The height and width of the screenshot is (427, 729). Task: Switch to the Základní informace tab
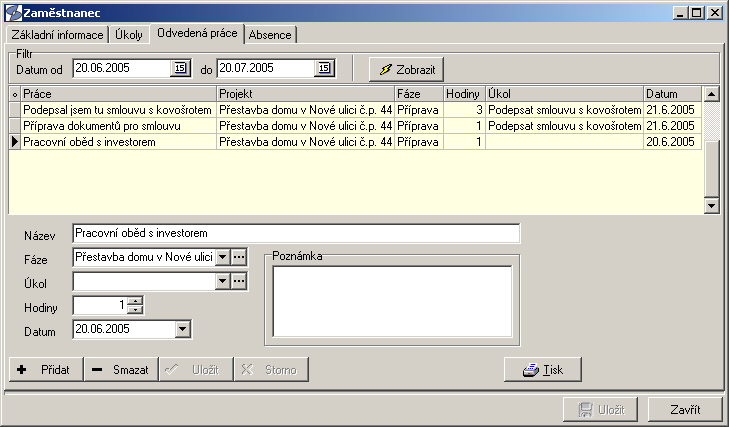58,35
